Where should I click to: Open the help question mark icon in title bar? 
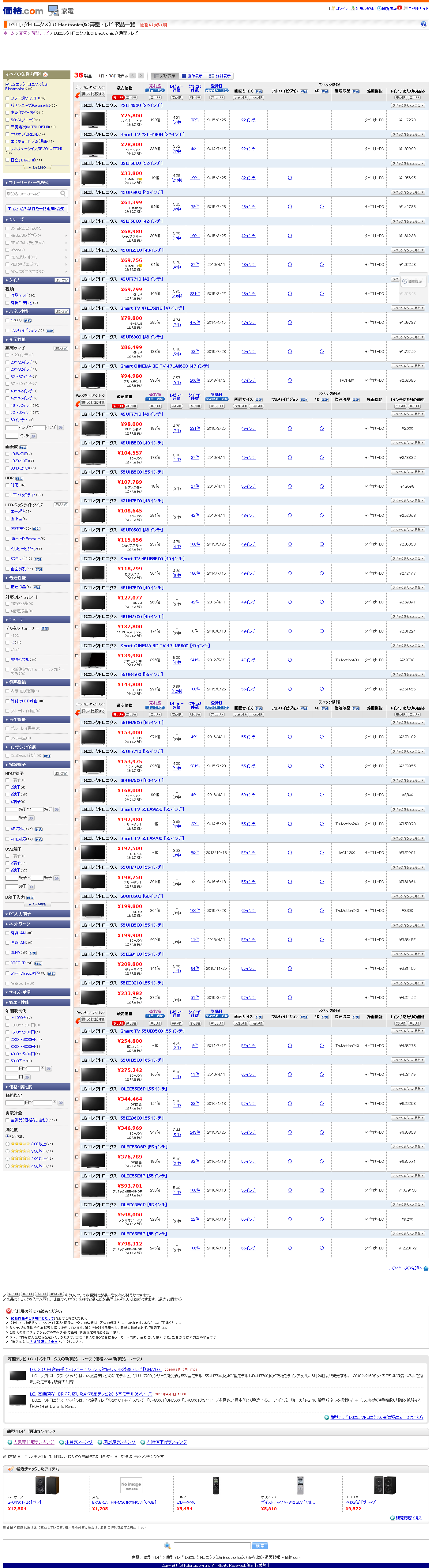tap(423, 24)
